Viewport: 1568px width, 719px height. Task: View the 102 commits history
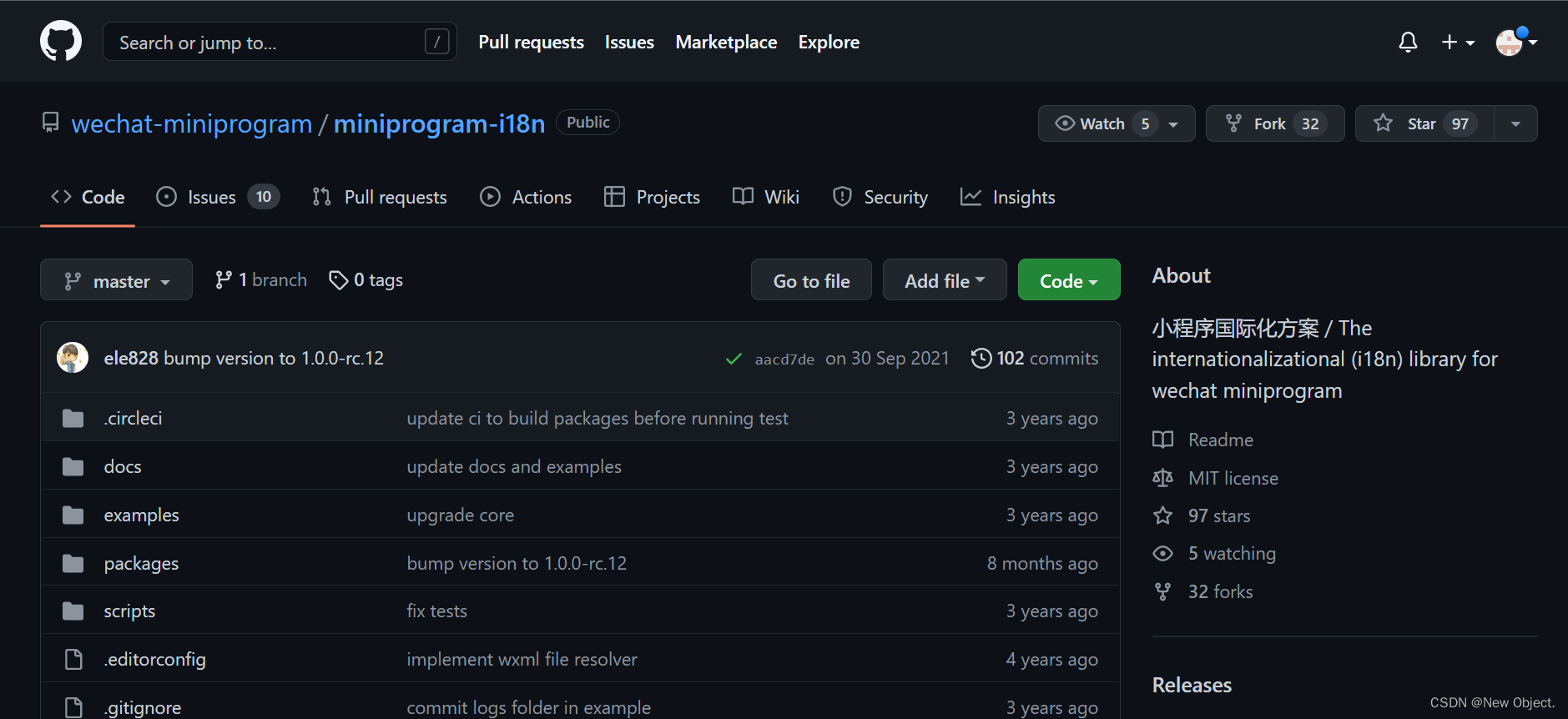[1035, 358]
